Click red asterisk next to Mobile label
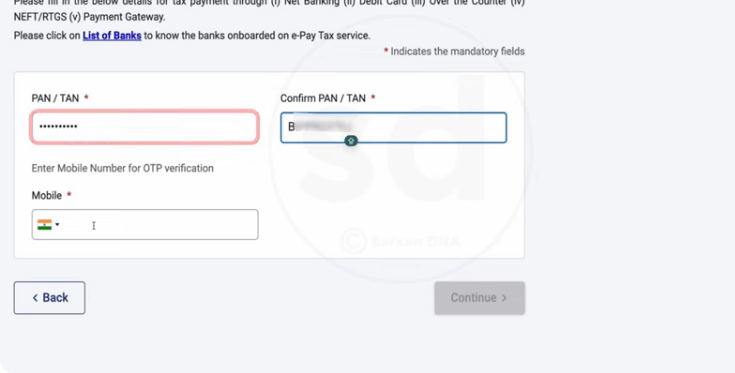Viewport: 735px width, 373px height. pyautogui.click(x=69, y=194)
